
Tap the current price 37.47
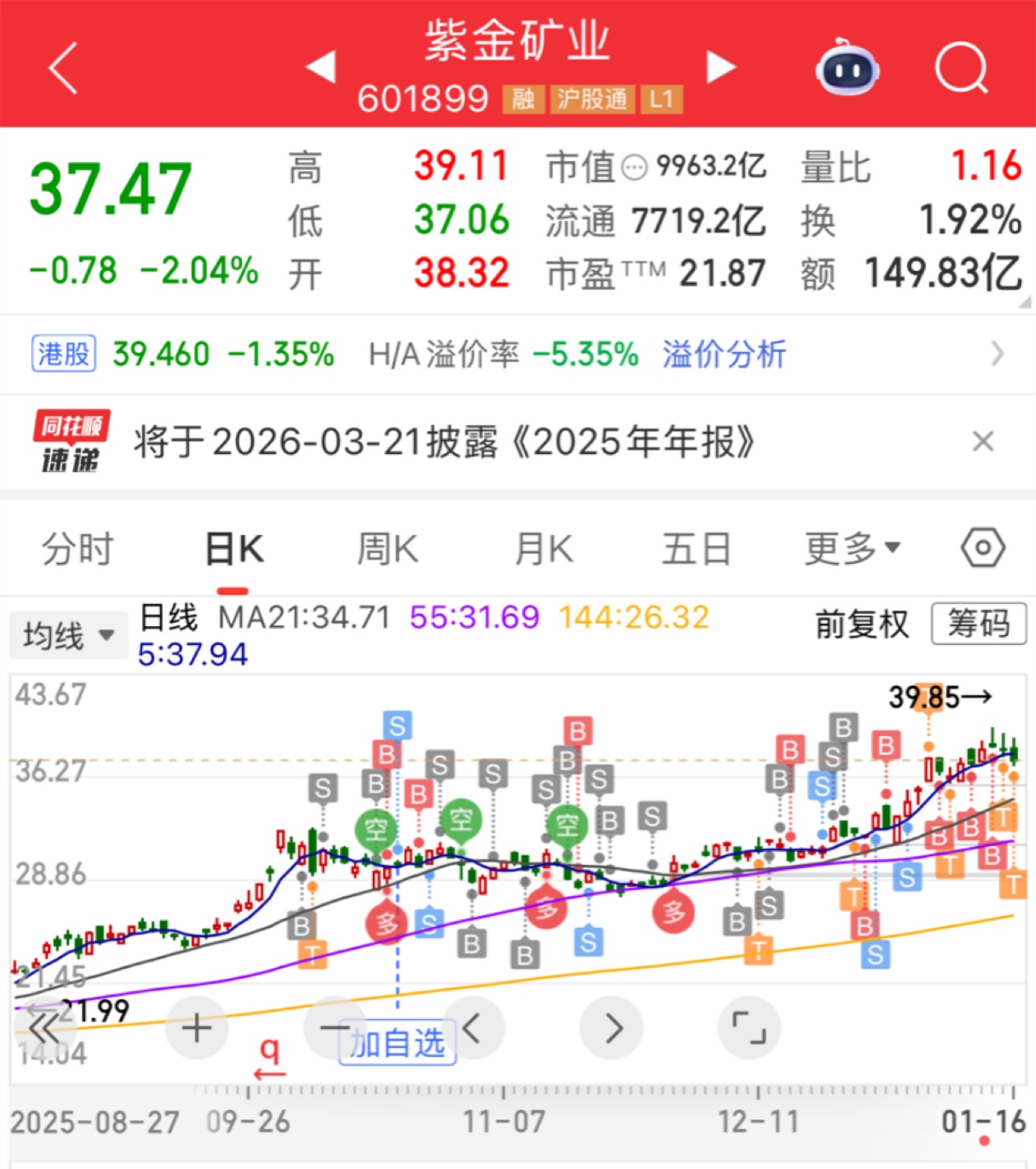tap(111, 189)
